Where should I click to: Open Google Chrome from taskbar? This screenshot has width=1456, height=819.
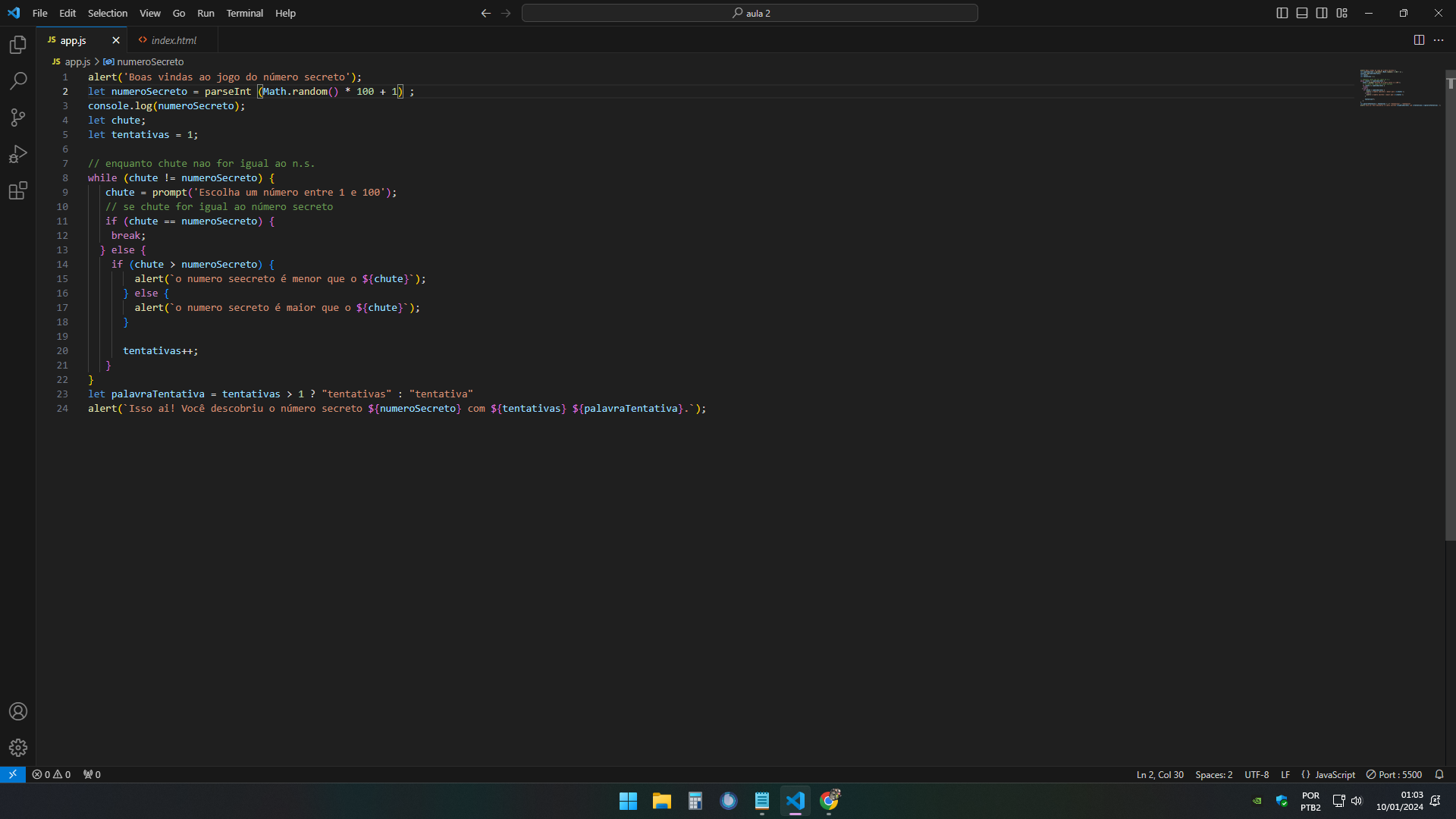click(829, 801)
